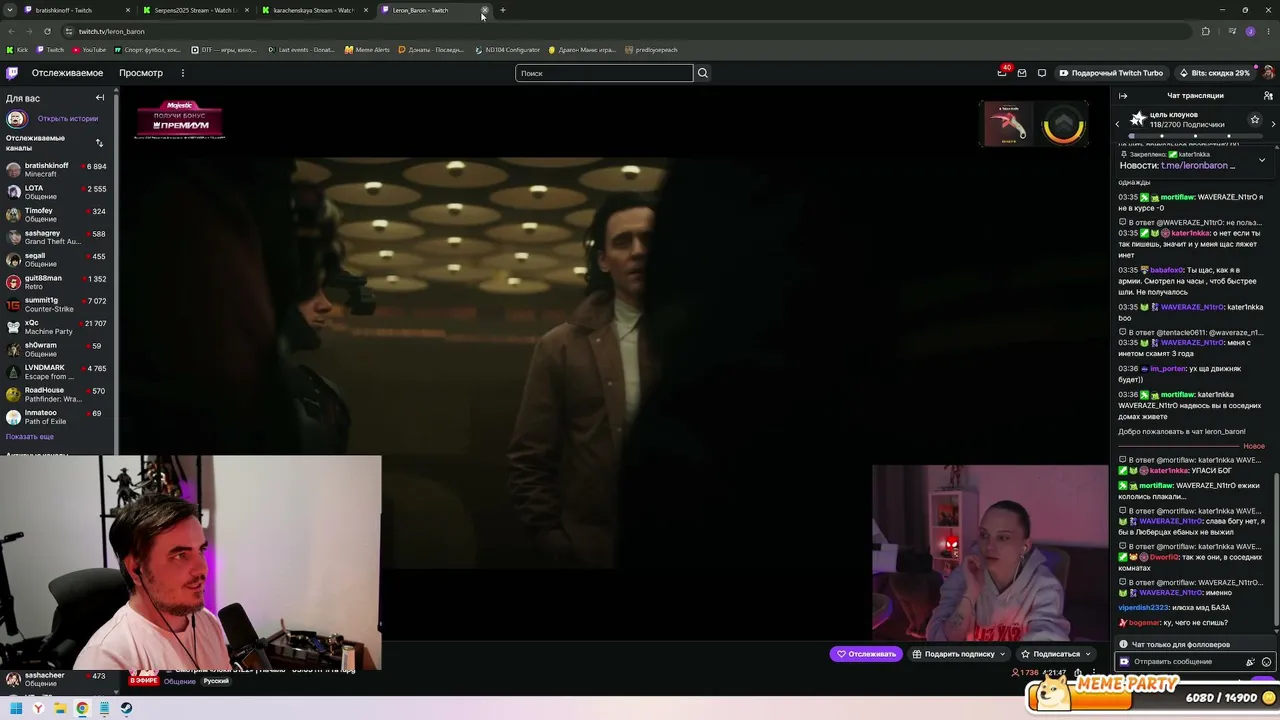The image size is (1280, 720).
Task: Click the star icon on the sub goal
Action: 1255,120
